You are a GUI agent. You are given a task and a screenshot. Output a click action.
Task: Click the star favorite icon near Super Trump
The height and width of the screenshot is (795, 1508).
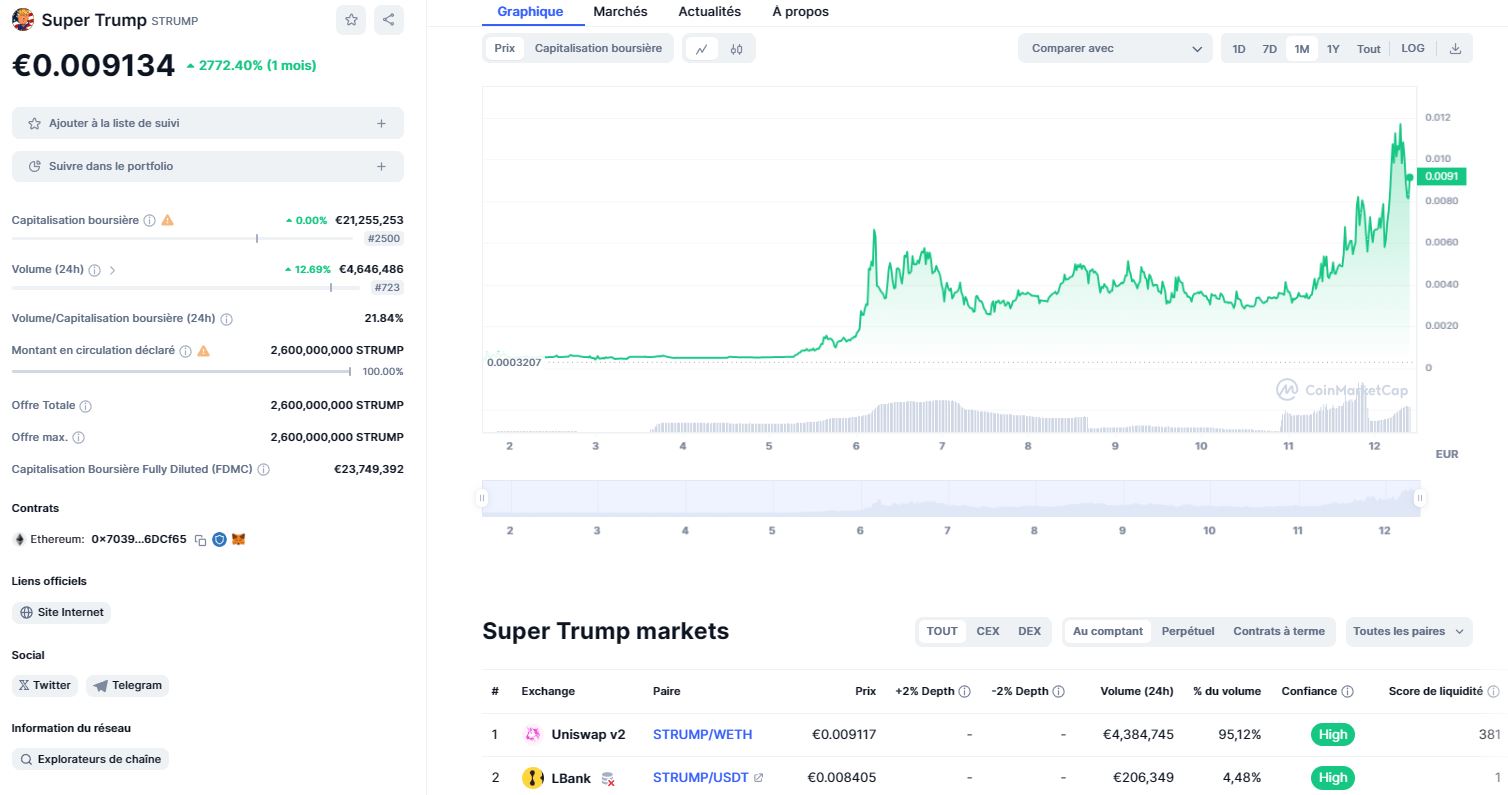351,20
